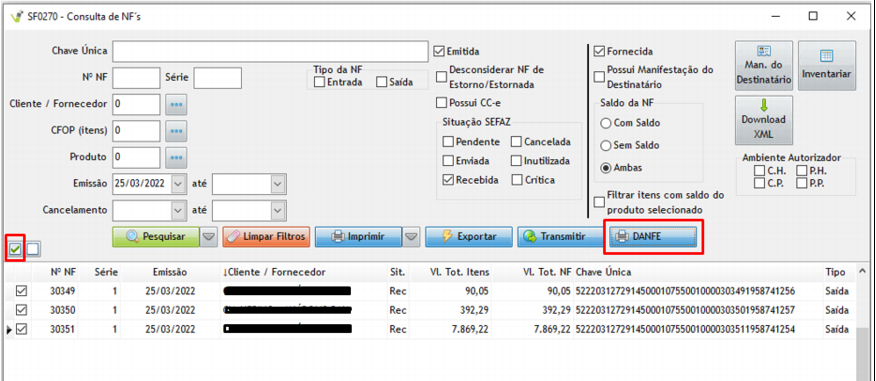Open the Cancelamento start date dropdown
The width and height of the screenshot is (876, 381).
[x=178, y=210]
